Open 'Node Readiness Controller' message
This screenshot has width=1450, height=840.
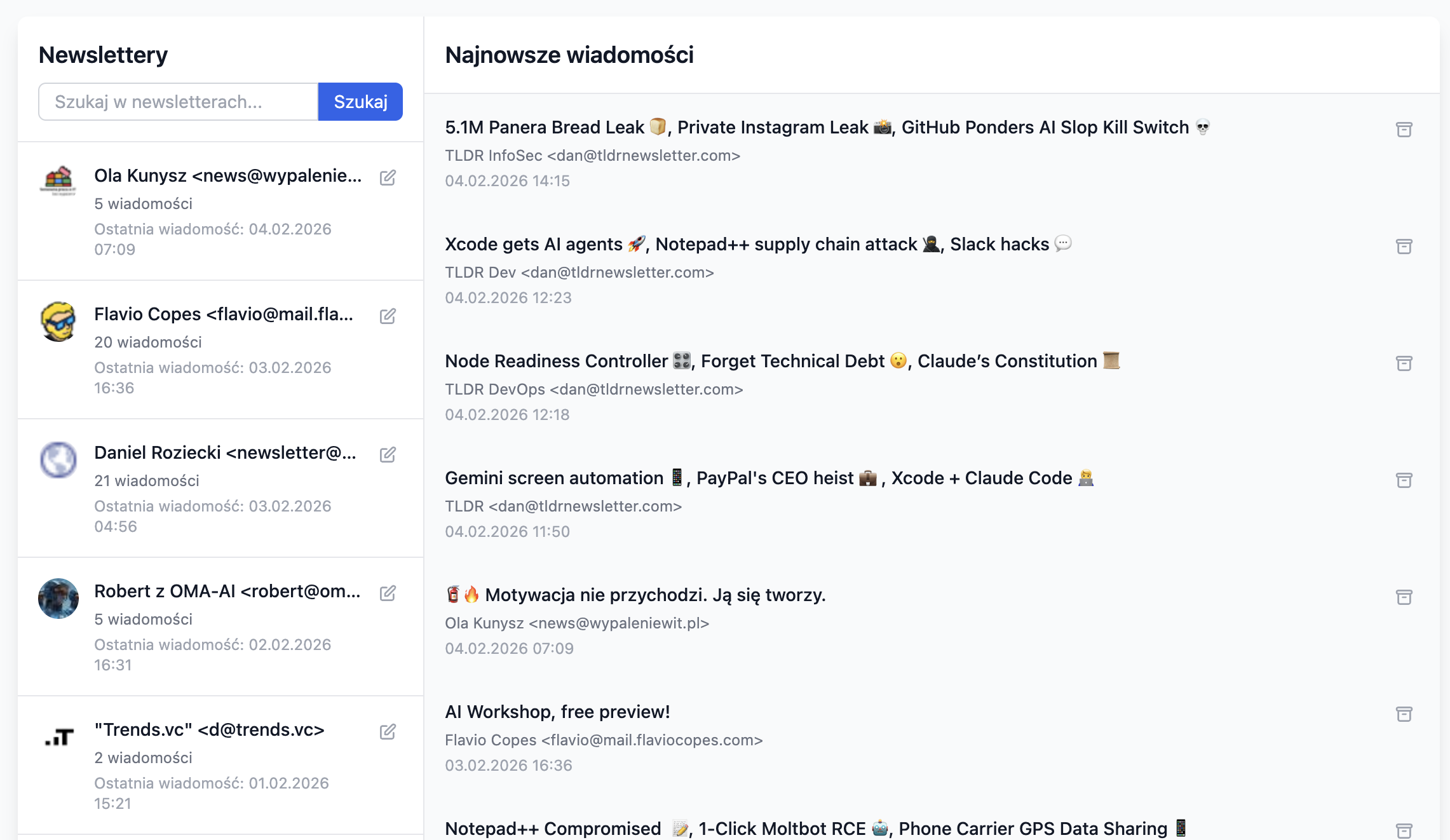click(782, 361)
